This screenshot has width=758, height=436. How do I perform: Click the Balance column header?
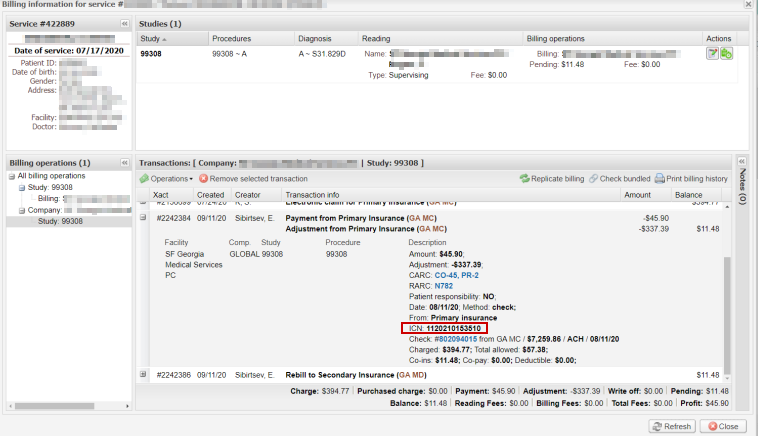point(696,195)
